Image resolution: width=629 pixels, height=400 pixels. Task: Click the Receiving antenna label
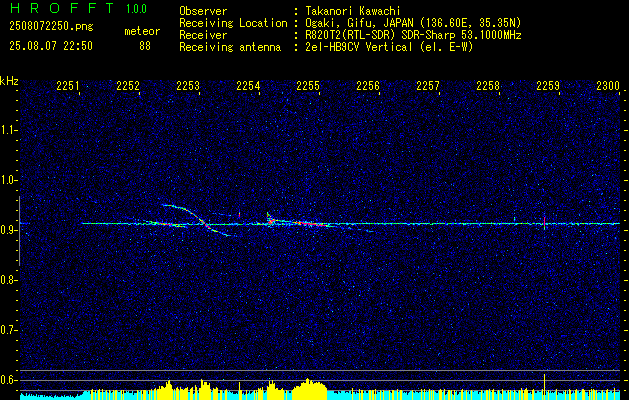point(230,47)
